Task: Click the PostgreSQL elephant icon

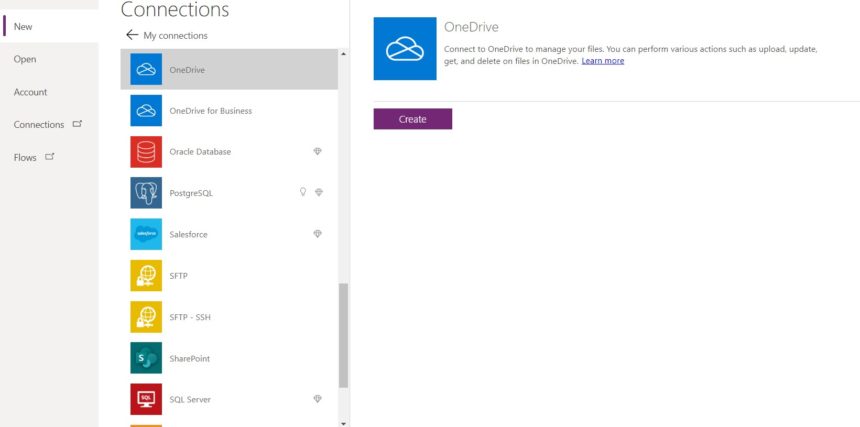Action: click(x=146, y=193)
